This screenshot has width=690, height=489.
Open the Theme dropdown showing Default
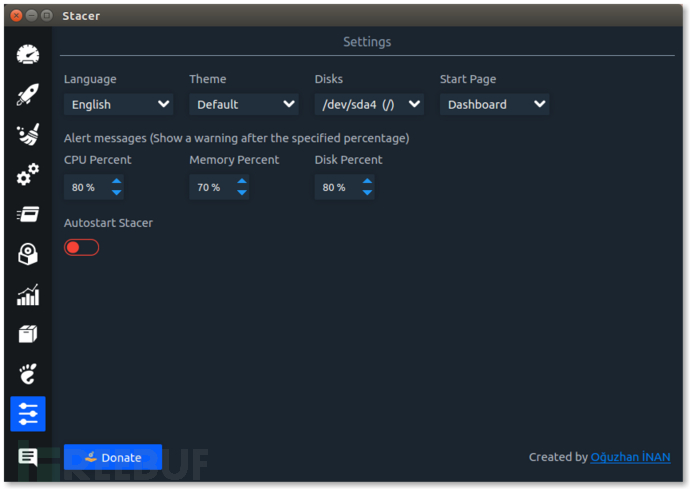pyautogui.click(x=244, y=104)
